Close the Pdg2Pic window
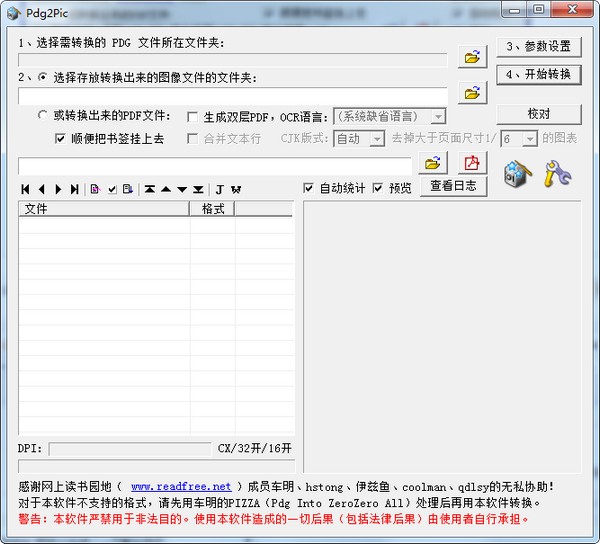The height and width of the screenshot is (544, 600). click(572, 10)
